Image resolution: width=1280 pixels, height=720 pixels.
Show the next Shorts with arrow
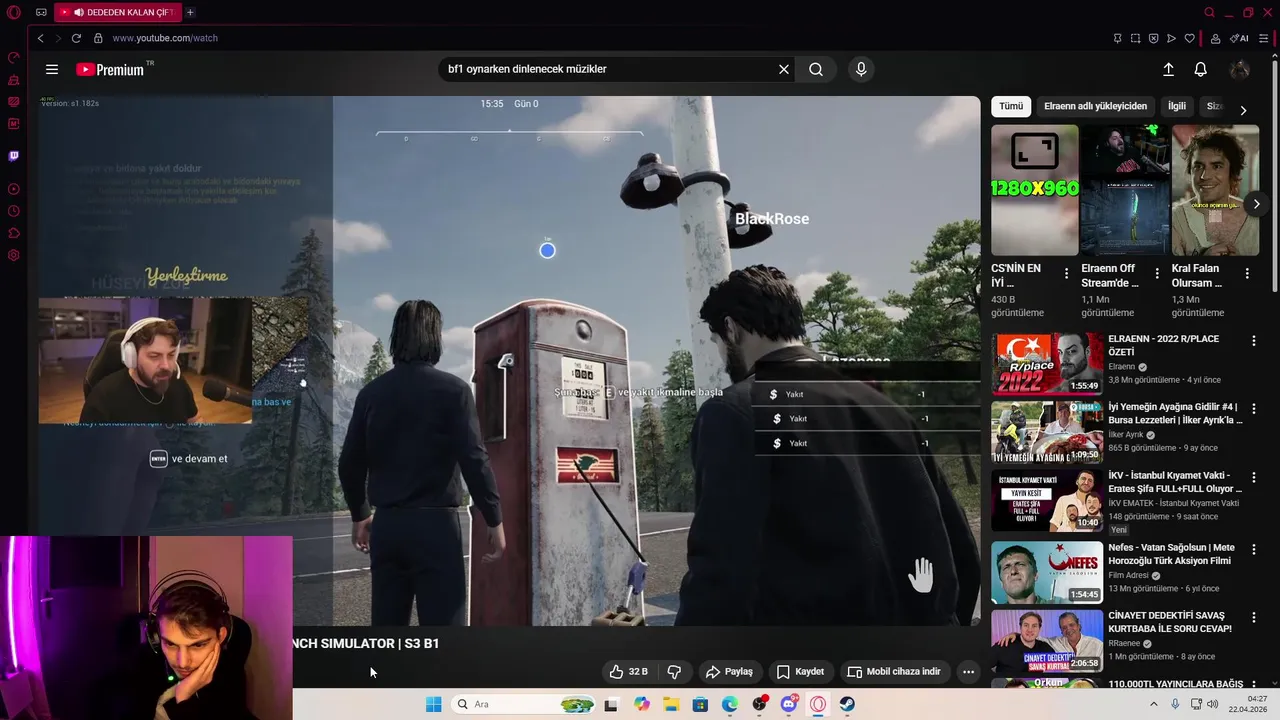(x=1256, y=204)
